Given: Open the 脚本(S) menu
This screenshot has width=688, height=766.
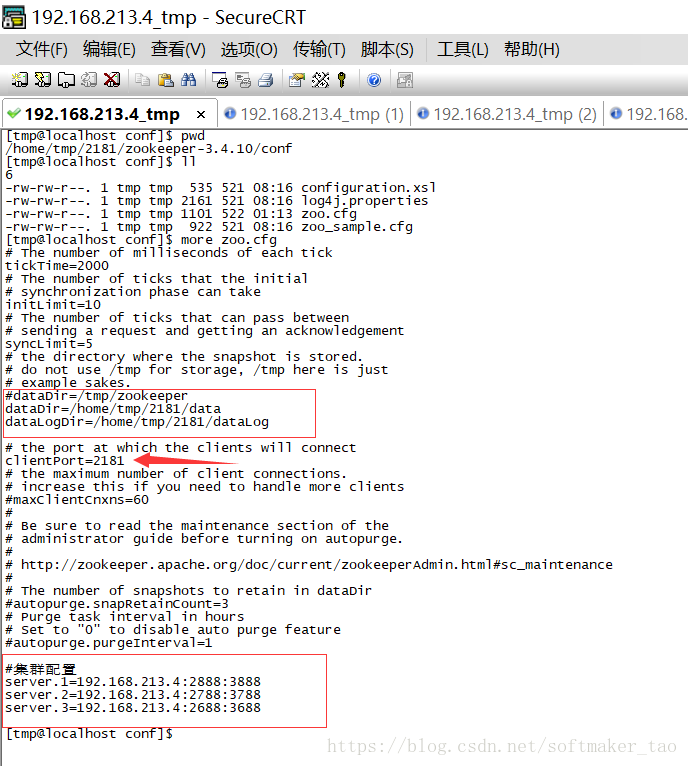Looking at the screenshot, I should point(387,49).
